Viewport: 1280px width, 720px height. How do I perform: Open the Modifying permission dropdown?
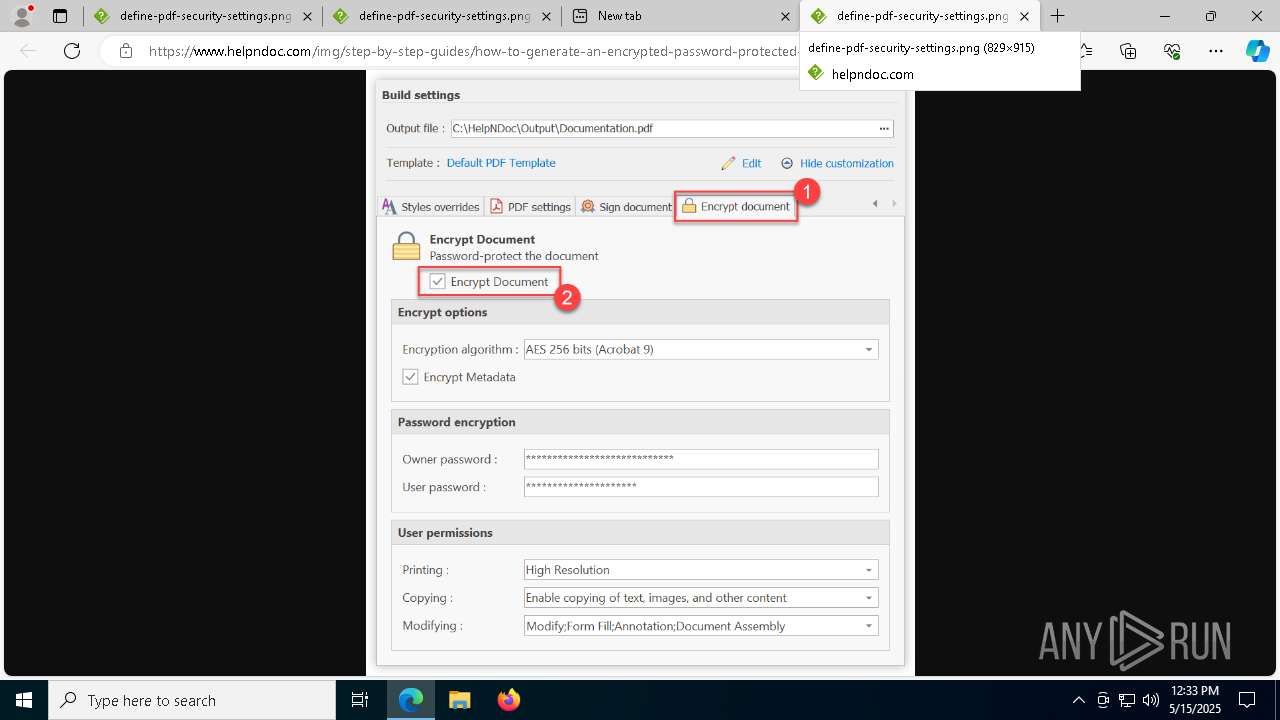click(700, 626)
